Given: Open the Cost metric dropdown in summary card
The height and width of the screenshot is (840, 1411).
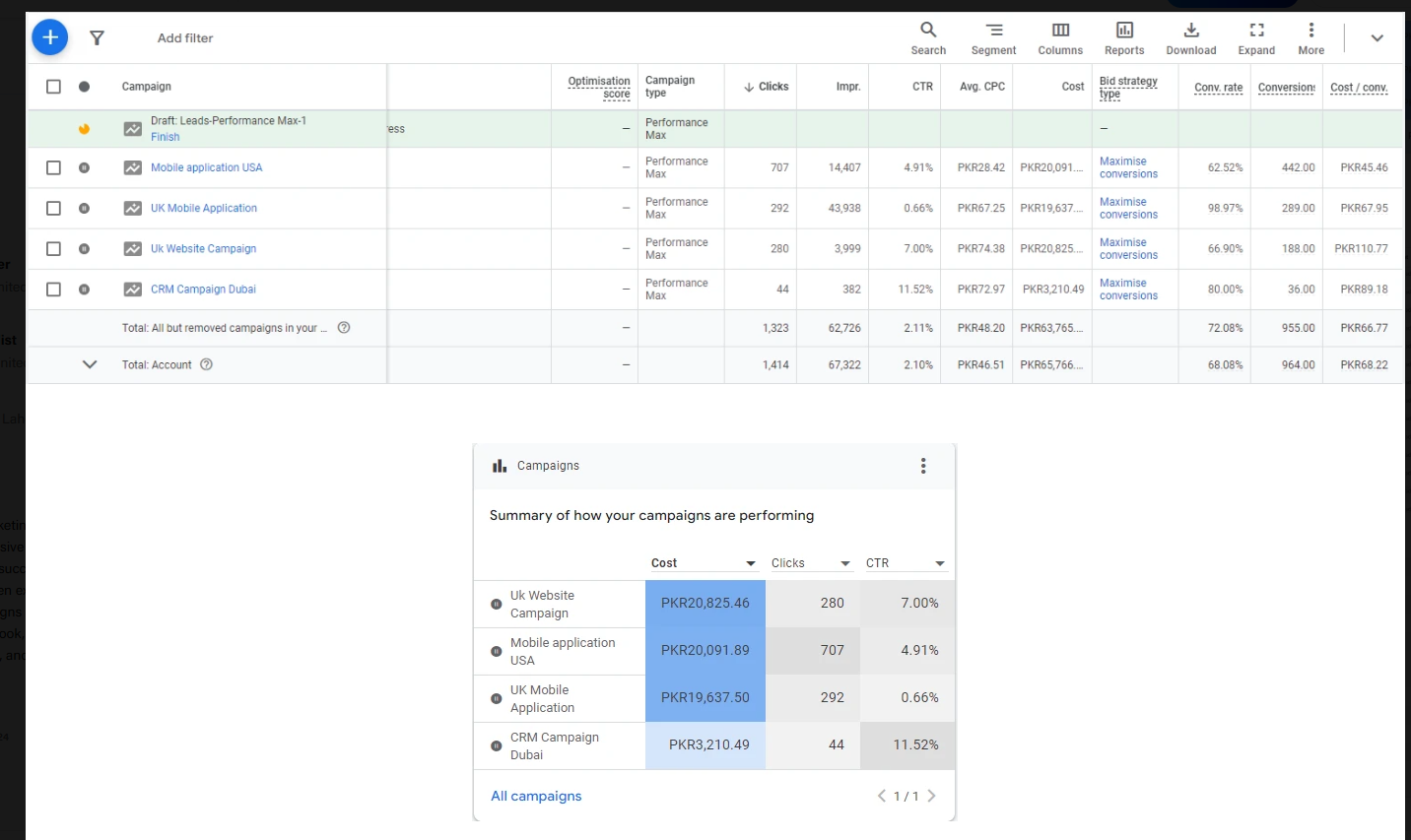Looking at the screenshot, I should pyautogui.click(x=750, y=563).
